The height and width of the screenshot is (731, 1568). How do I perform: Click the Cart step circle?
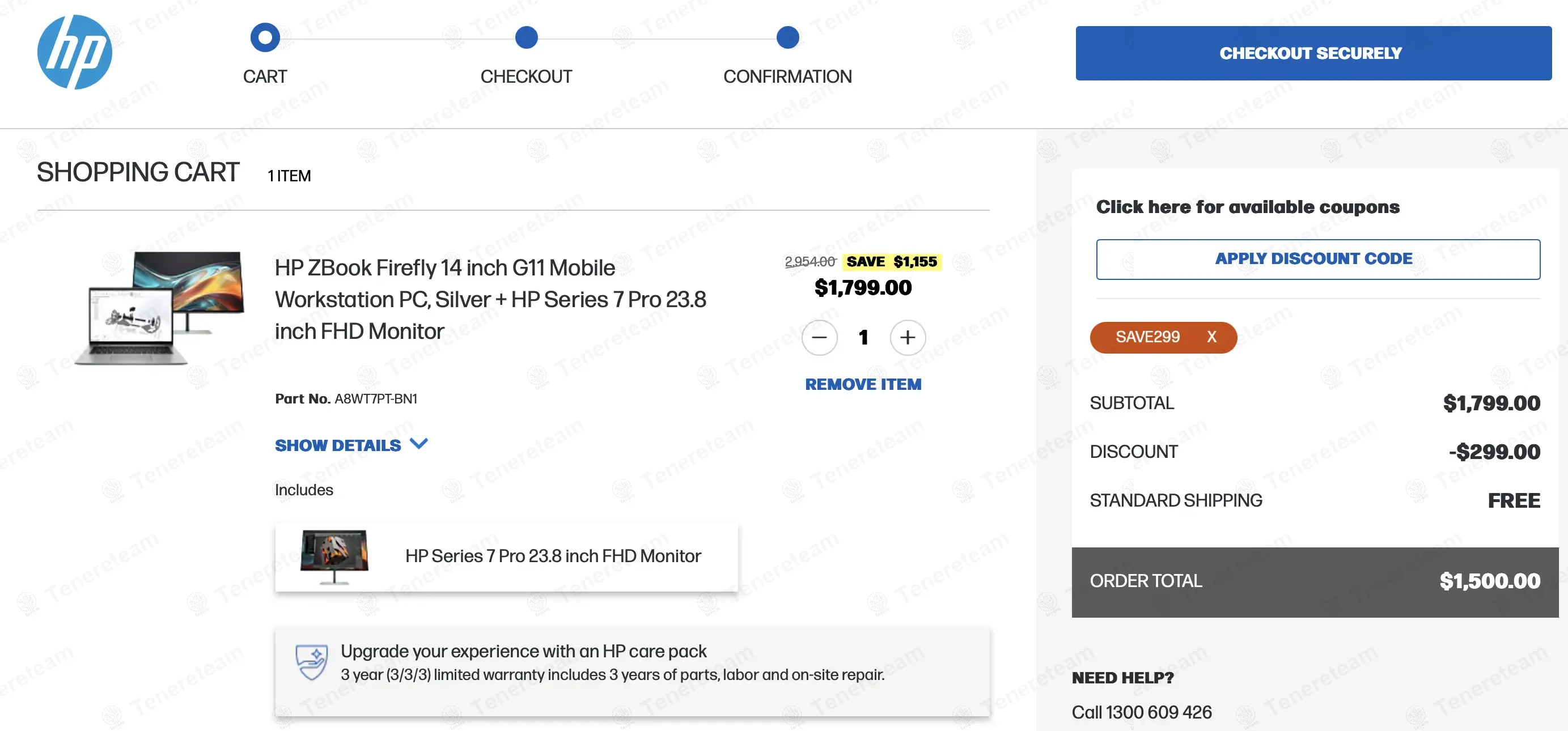click(265, 38)
